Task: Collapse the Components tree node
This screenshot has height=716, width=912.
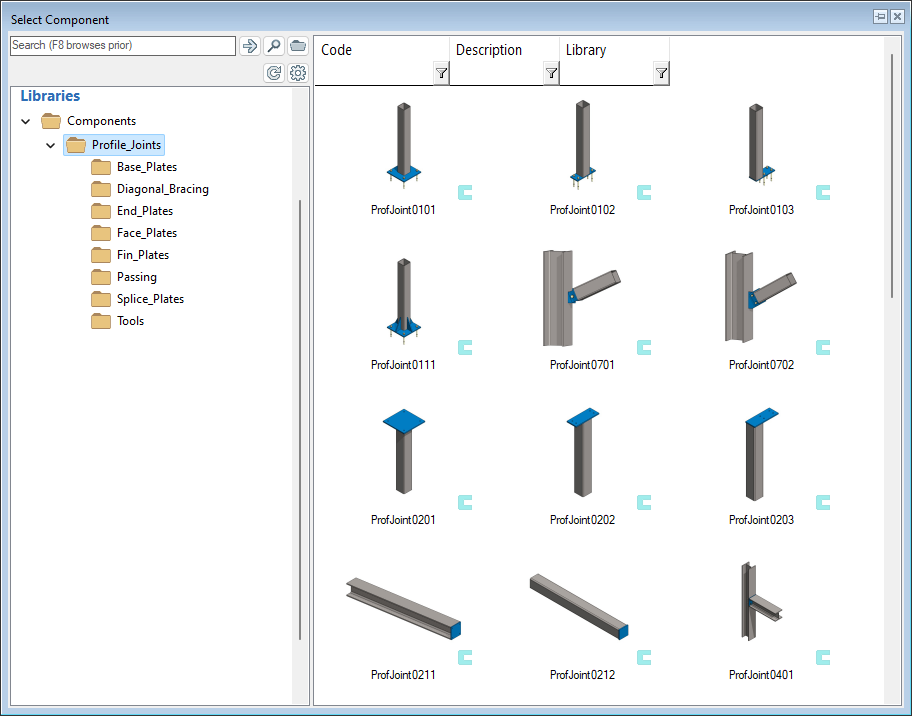Action: click(26, 122)
